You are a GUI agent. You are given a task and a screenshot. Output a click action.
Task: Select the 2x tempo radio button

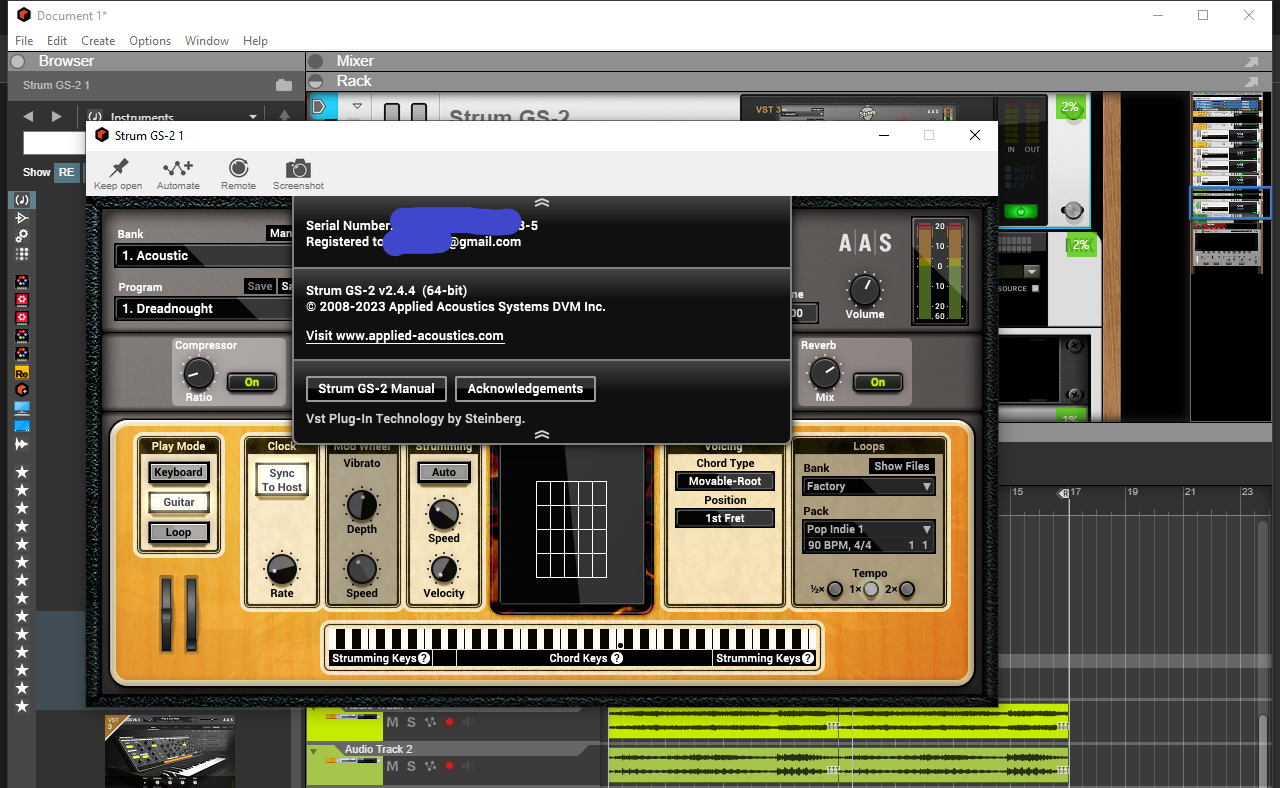click(907, 589)
